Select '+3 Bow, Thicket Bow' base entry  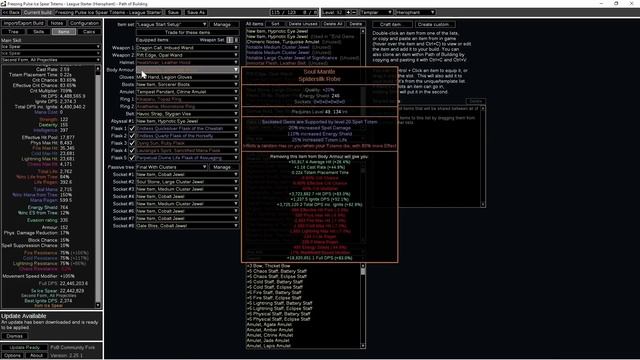268,266
